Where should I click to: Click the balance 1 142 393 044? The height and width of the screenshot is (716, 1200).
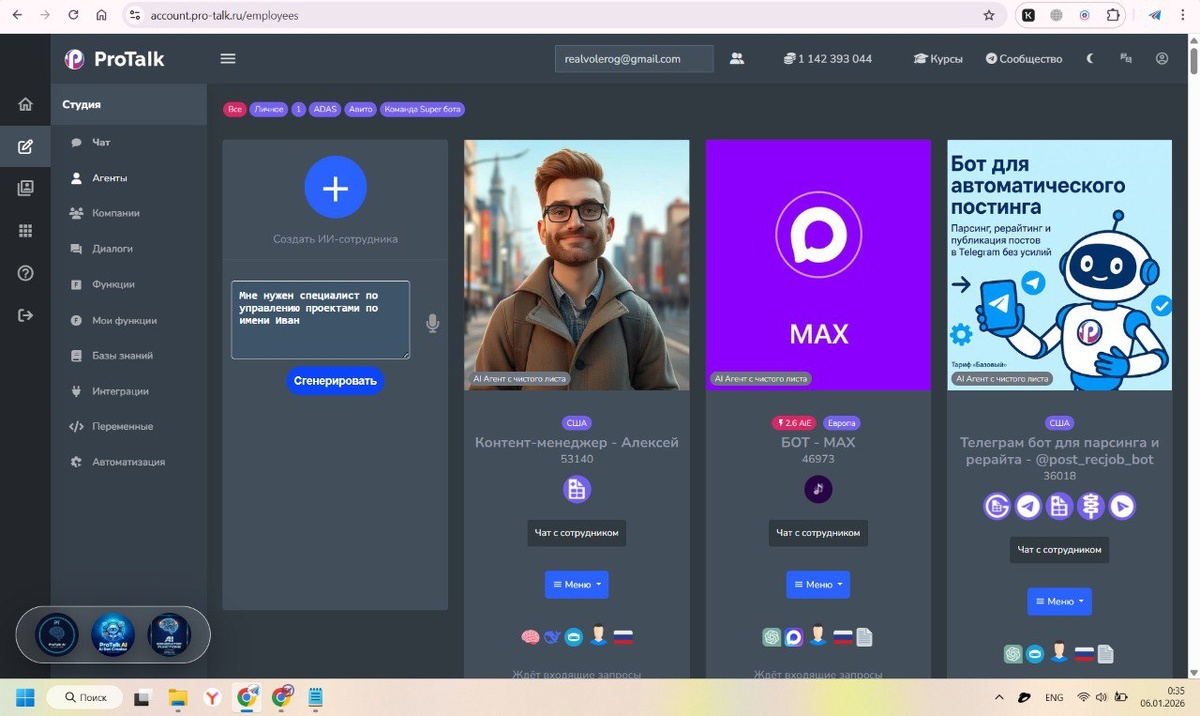[x=828, y=59]
